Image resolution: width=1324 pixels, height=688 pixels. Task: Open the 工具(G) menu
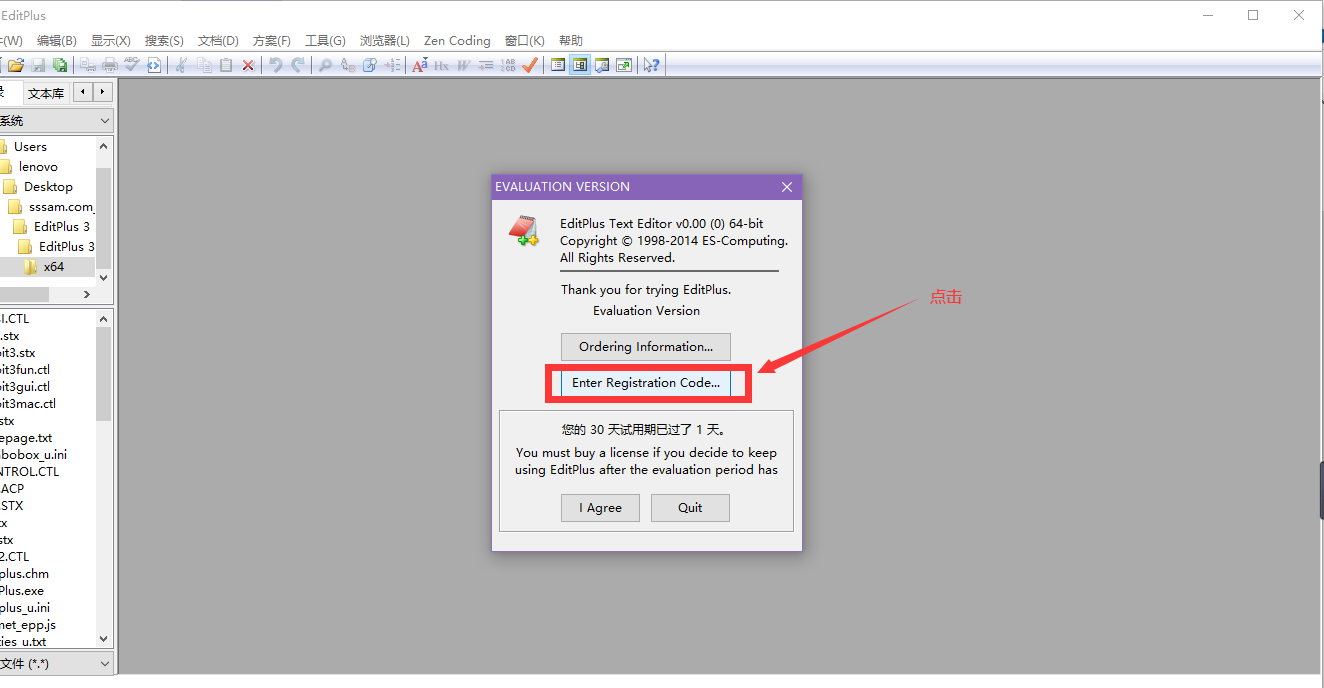coord(325,41)
